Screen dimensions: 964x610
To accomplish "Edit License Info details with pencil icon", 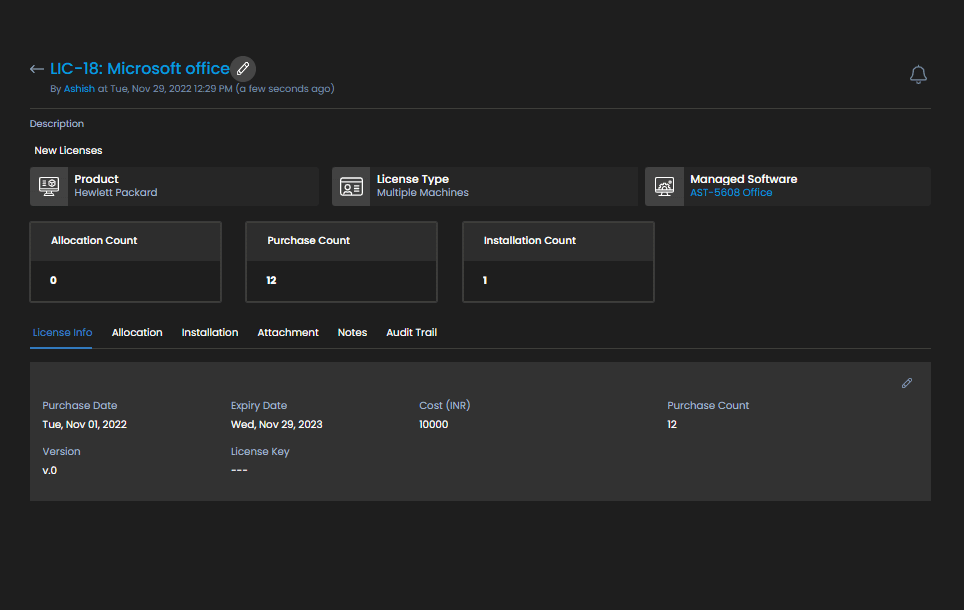I will [907, 383].
